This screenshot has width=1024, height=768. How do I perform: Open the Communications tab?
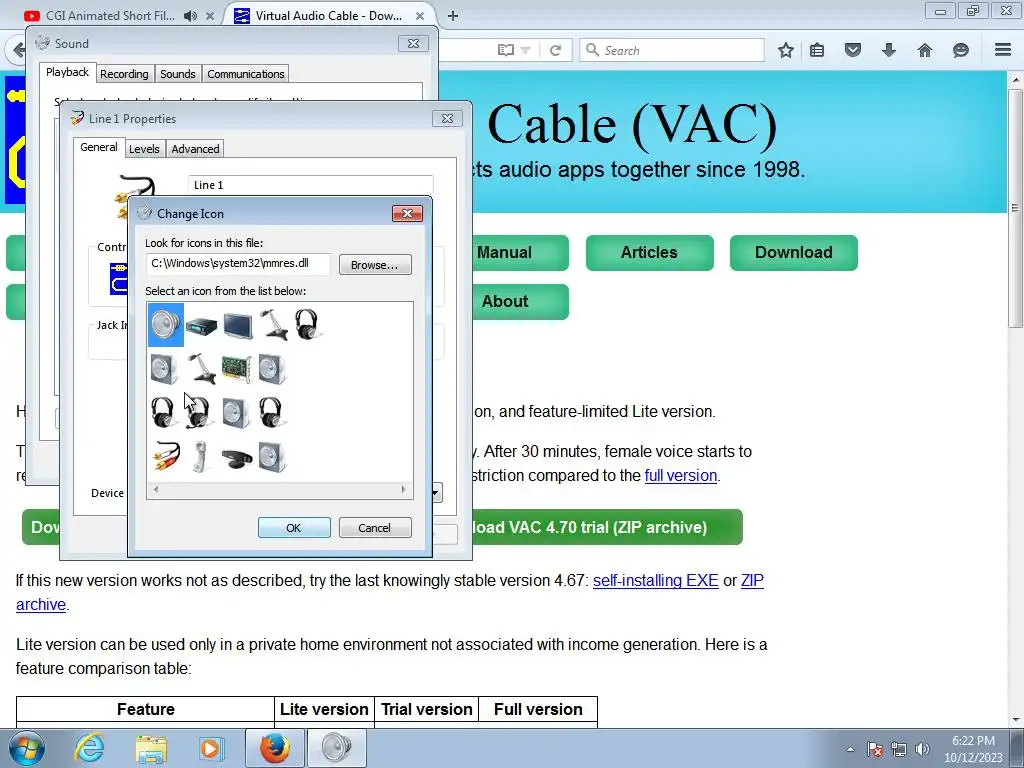click(x=246, y=74)
